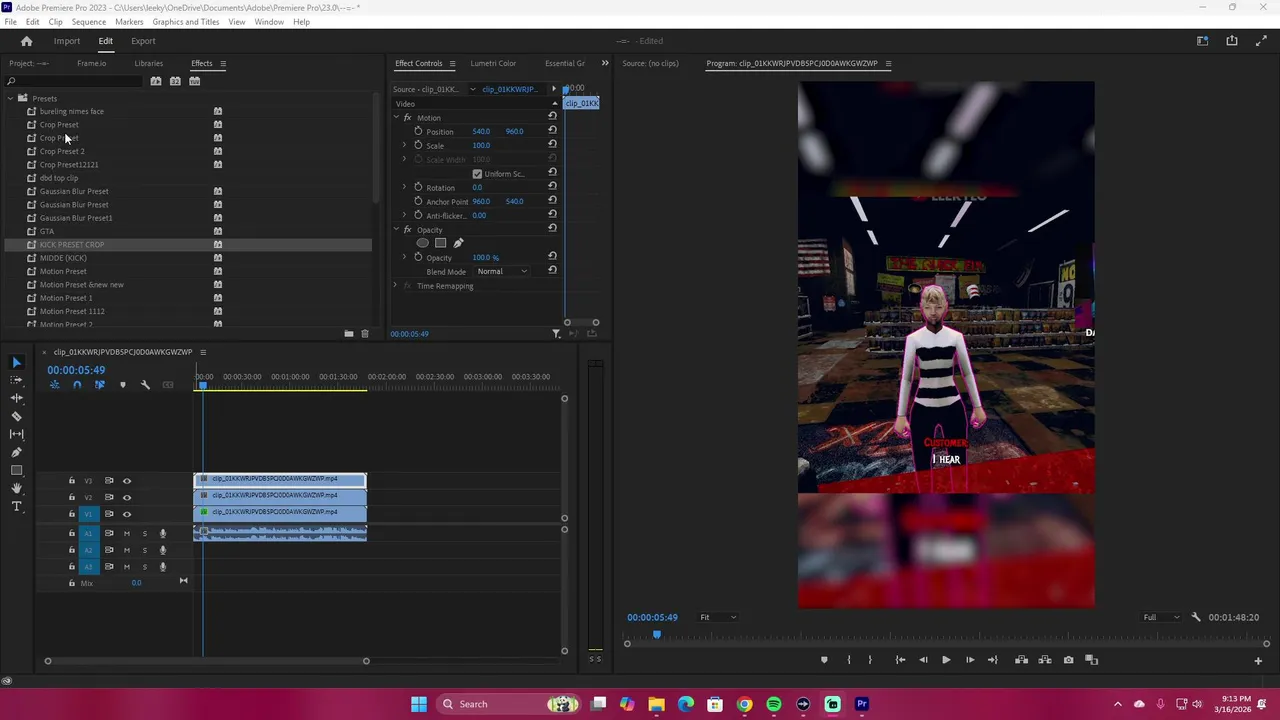Select the KICK PRESET CROP preset

pos(188,244)
